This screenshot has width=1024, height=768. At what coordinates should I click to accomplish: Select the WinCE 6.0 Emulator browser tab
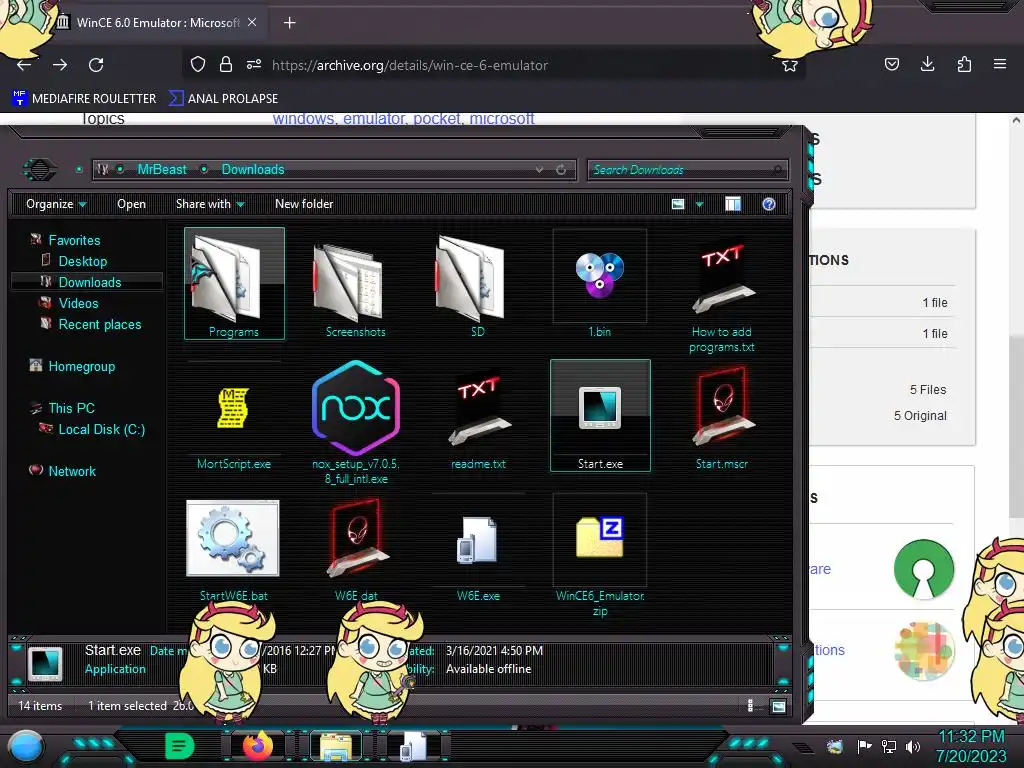[x=157, y=23]
